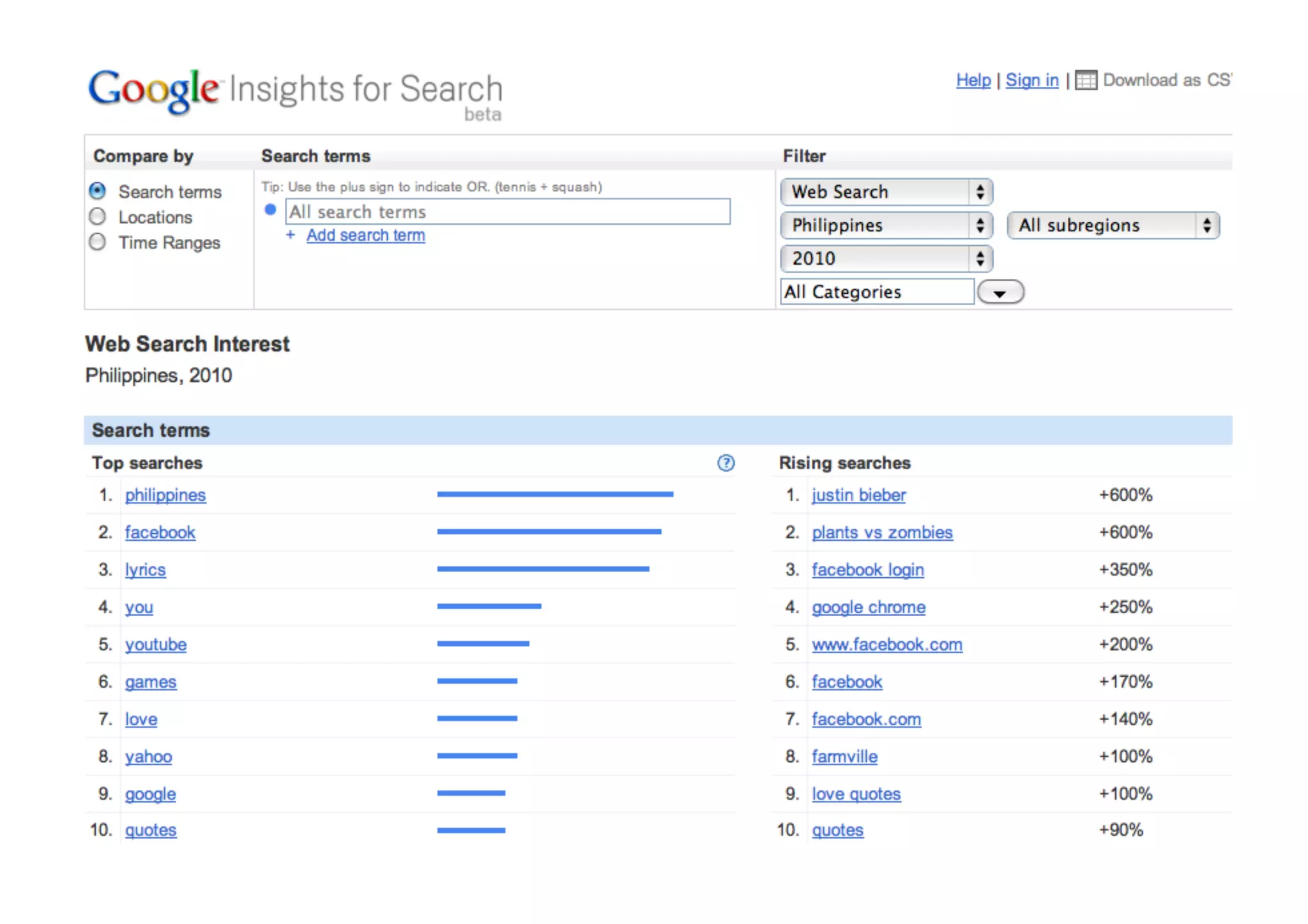Focus the All search terms input field
Viewport: 1308px width, 924px height.
(x=507, y=211)
